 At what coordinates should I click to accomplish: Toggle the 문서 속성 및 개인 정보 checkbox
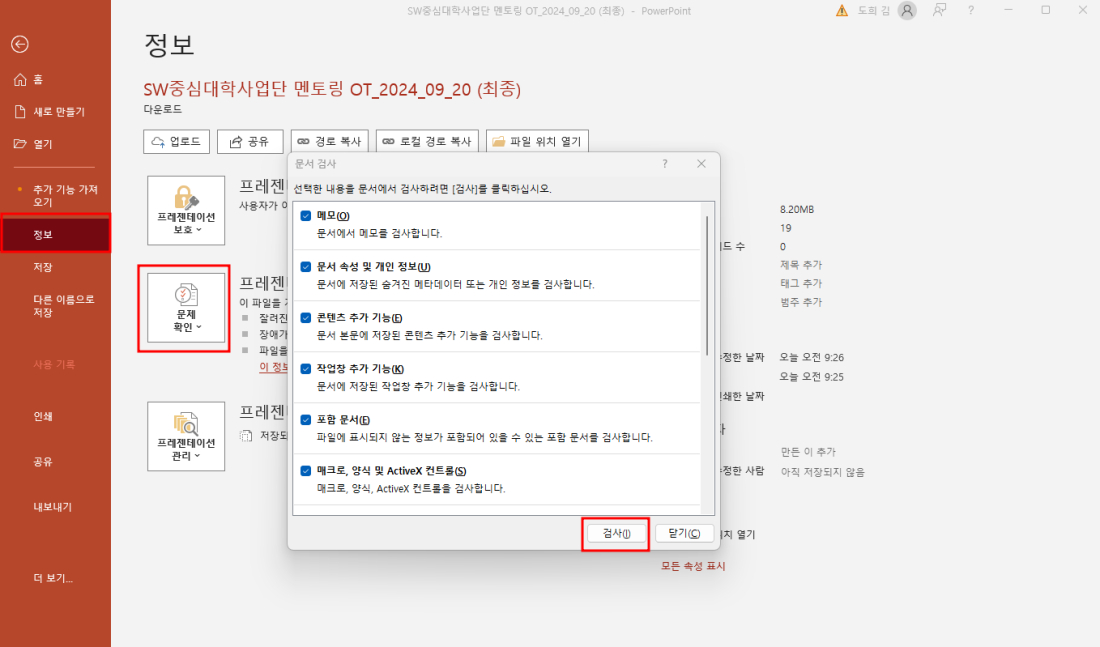coord(306,267)
